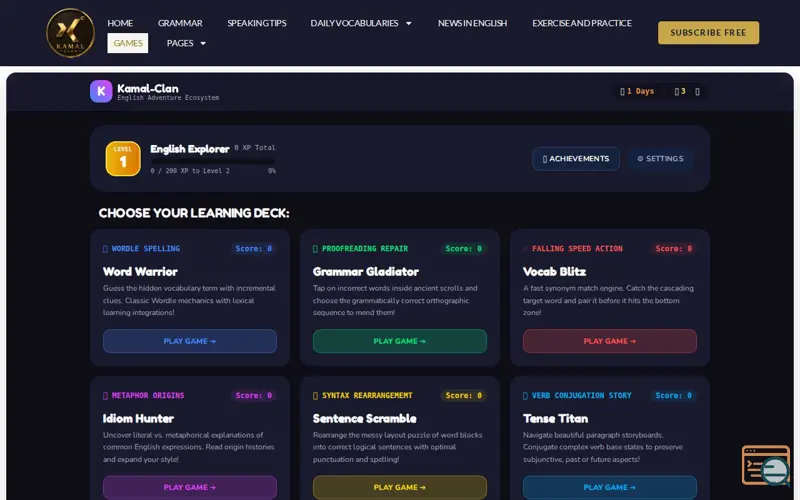The image size is (800, 500).
Task: Click the PROOFREADING REPAIR label
Action: pos(365,248)
